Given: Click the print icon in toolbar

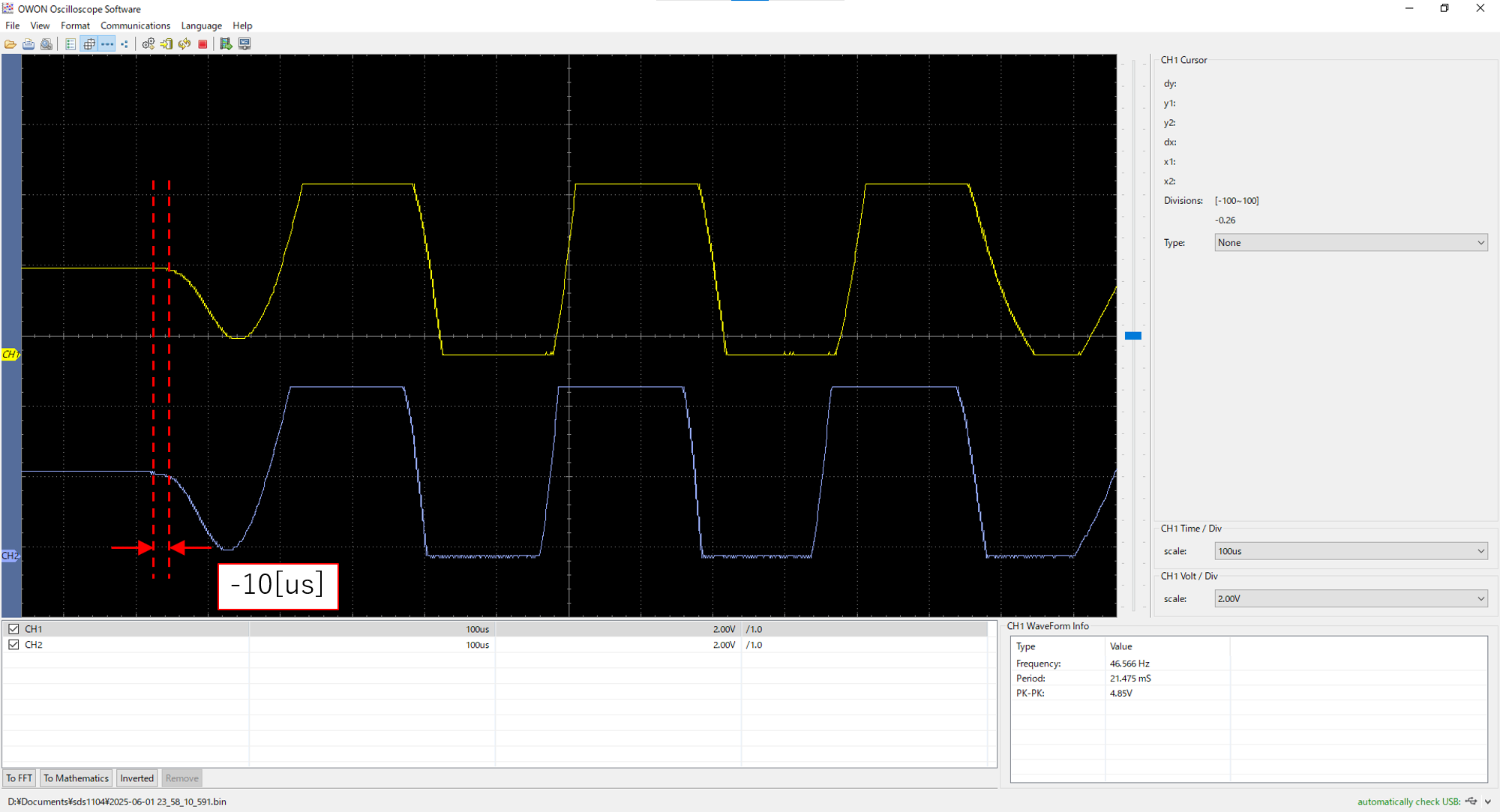Looking at the screenshot, I should [28, 44].
